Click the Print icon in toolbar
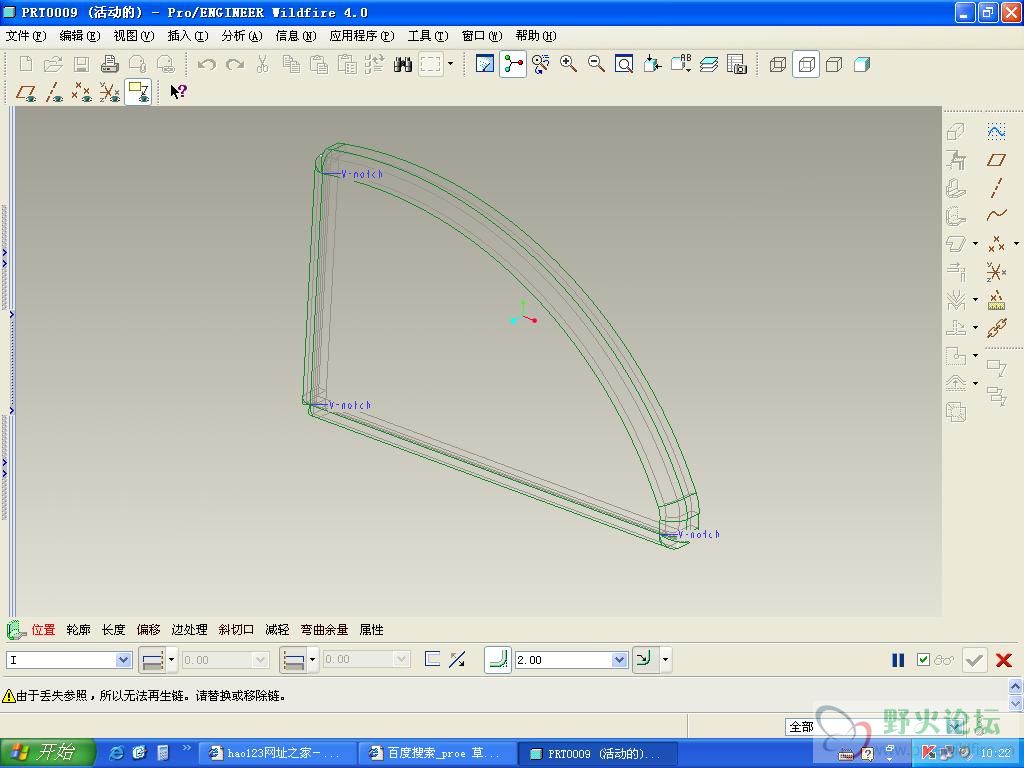The height and width of the screenshot is (768, 1024). coord(109,64)
